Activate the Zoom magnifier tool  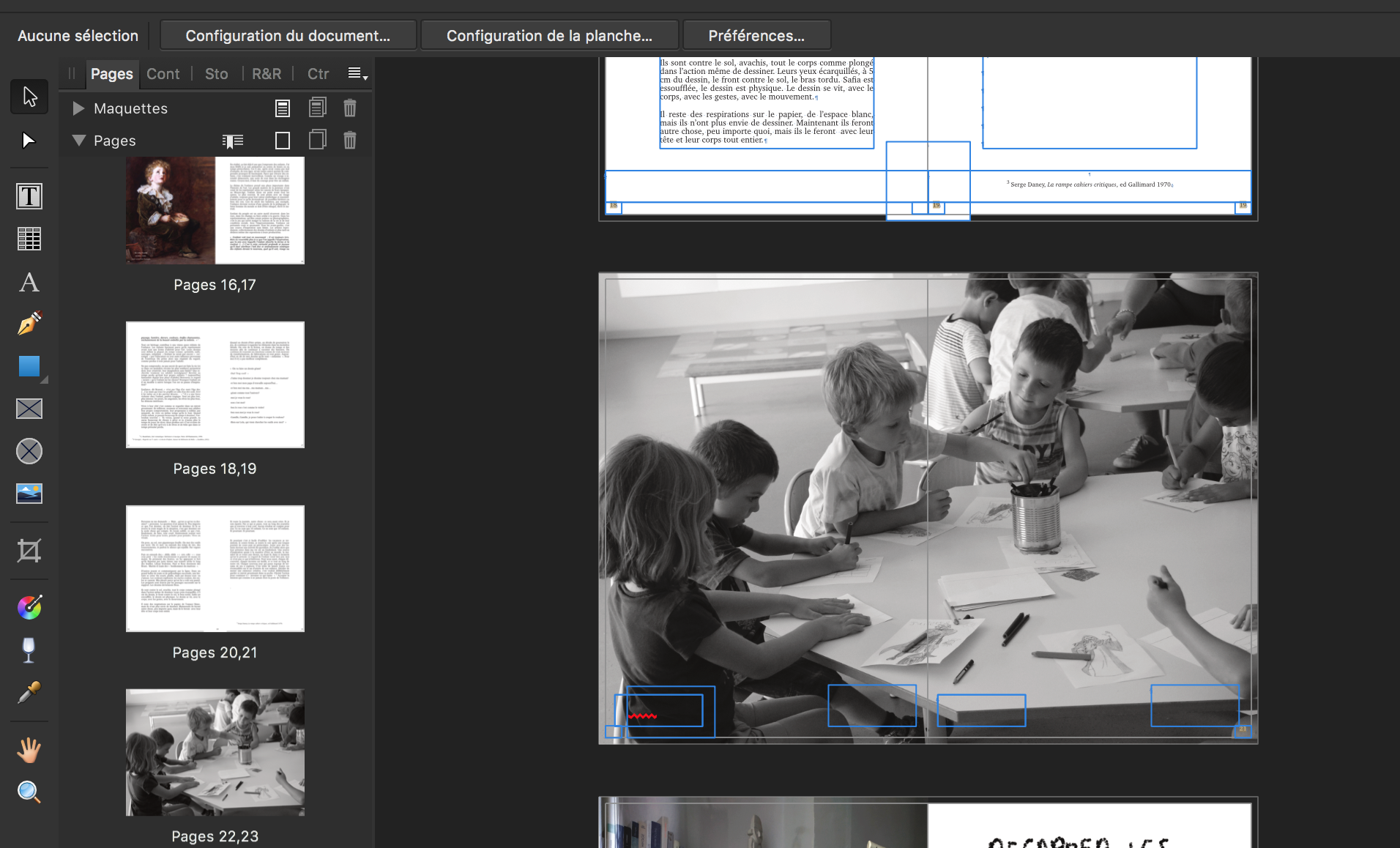29,792
